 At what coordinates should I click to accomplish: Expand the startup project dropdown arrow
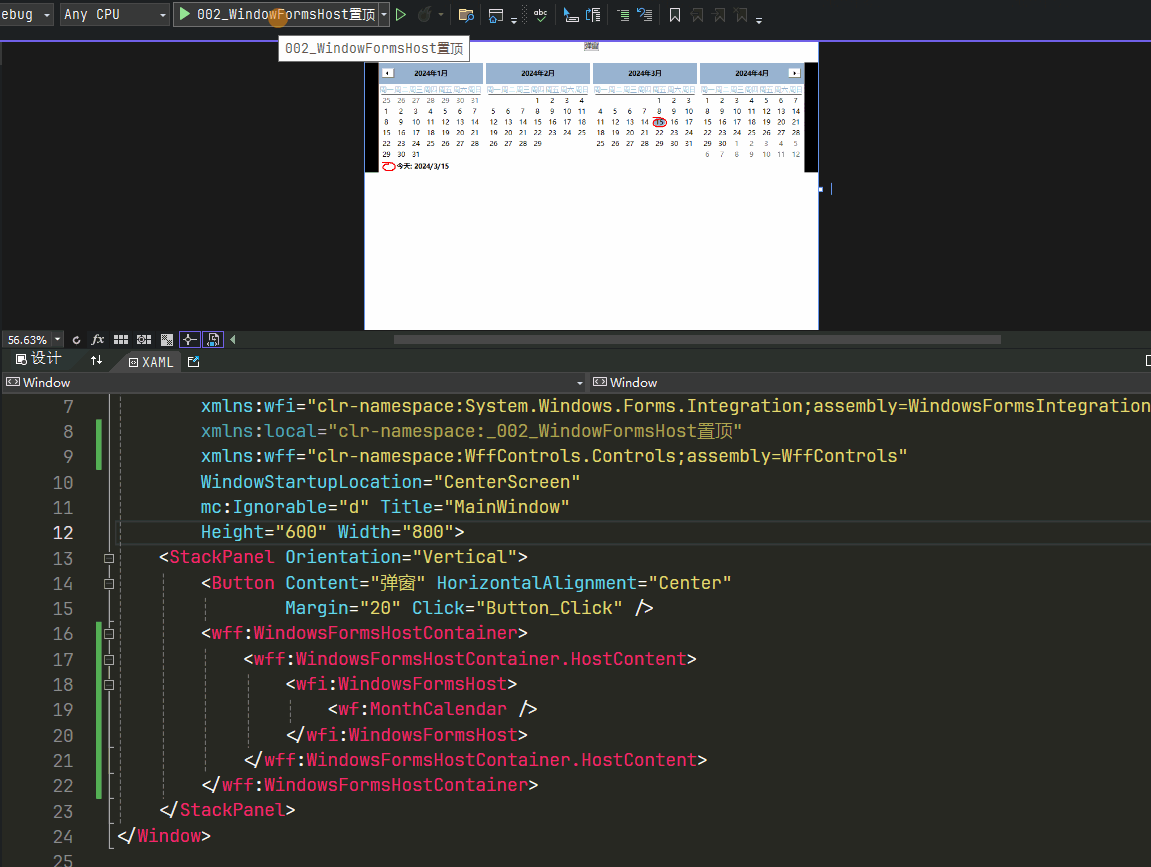385,14
